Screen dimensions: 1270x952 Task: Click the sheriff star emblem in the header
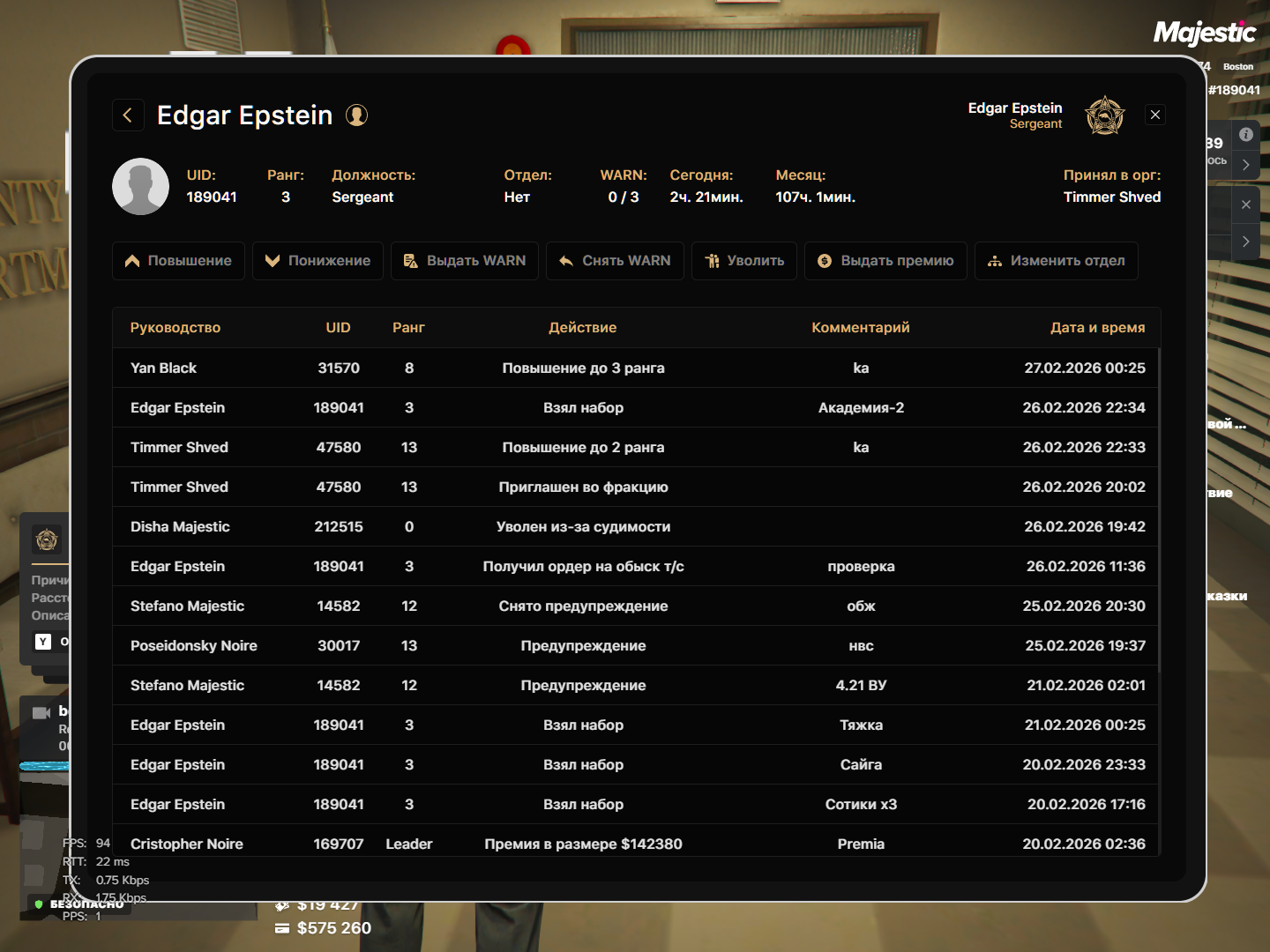click(x=1104, y=115)
